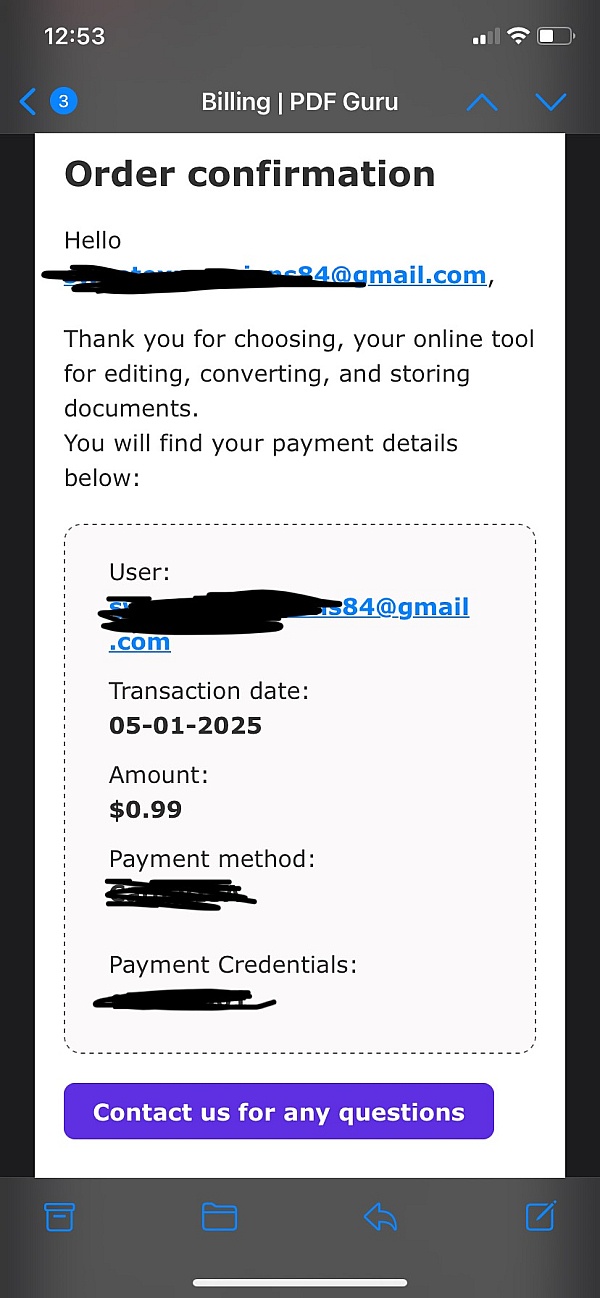The width and height of the screenshot is (600, 1298).
Task: Tap the 12:53 clock in status bar
Action: coord(74,36)
